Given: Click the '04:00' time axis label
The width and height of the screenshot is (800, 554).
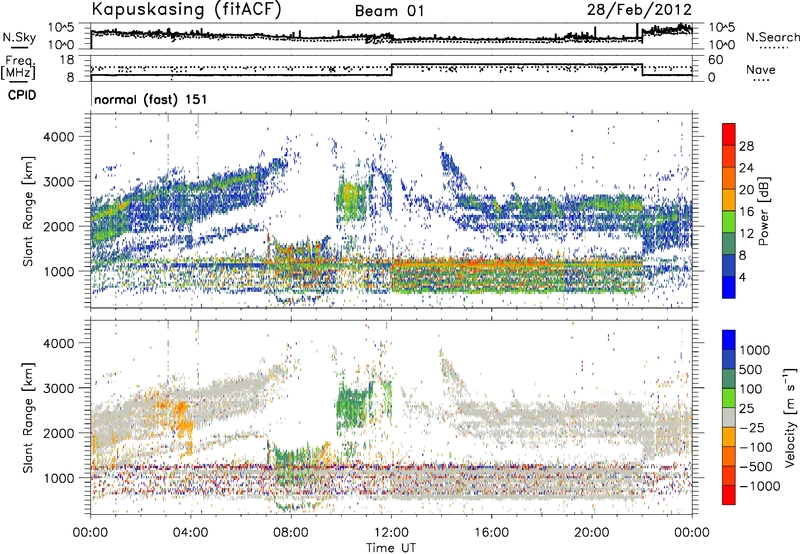Looking at the screenshot, I should [191, 532].
